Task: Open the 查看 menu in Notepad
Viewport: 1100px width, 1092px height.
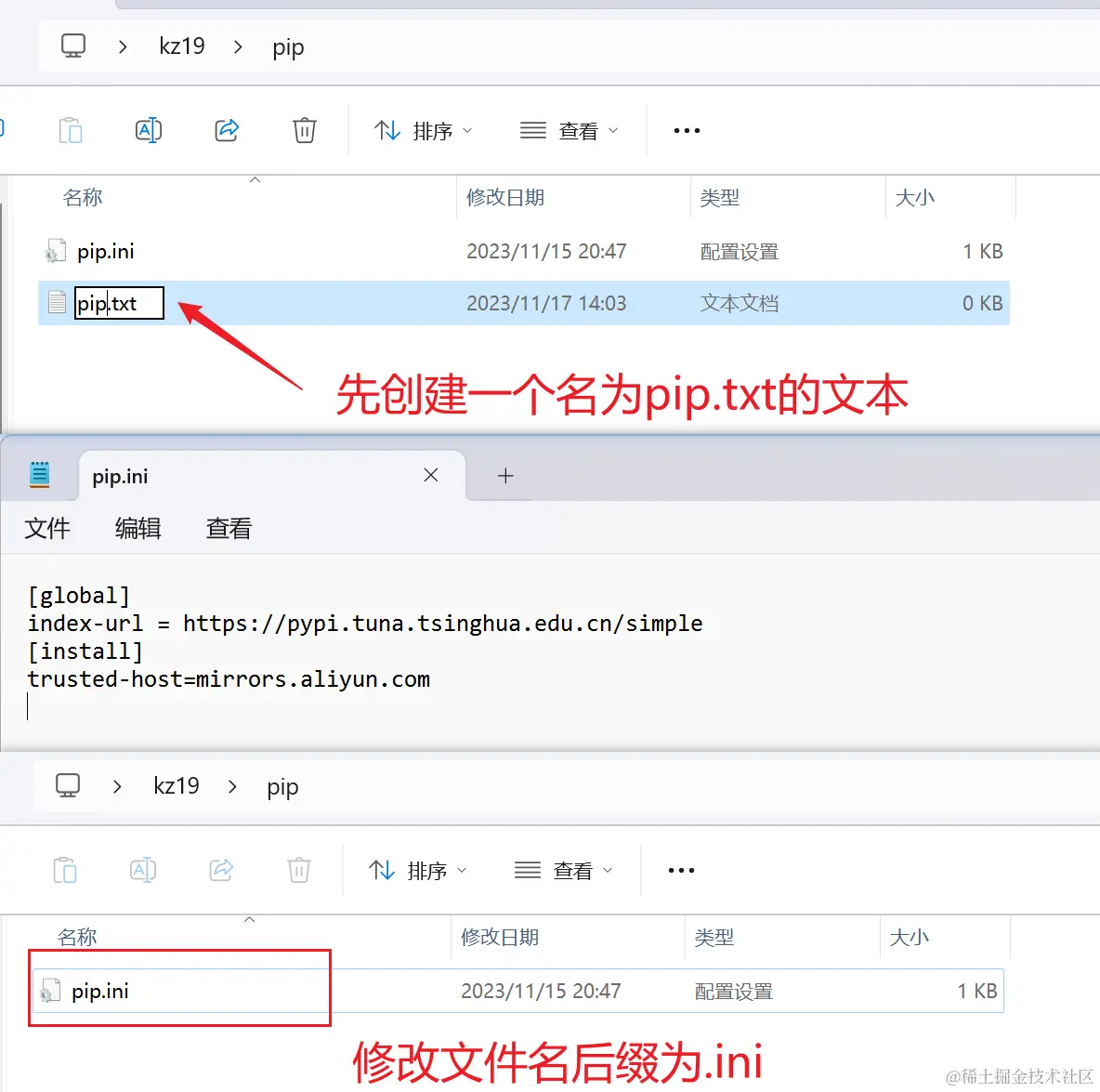Action: [229, 529]
